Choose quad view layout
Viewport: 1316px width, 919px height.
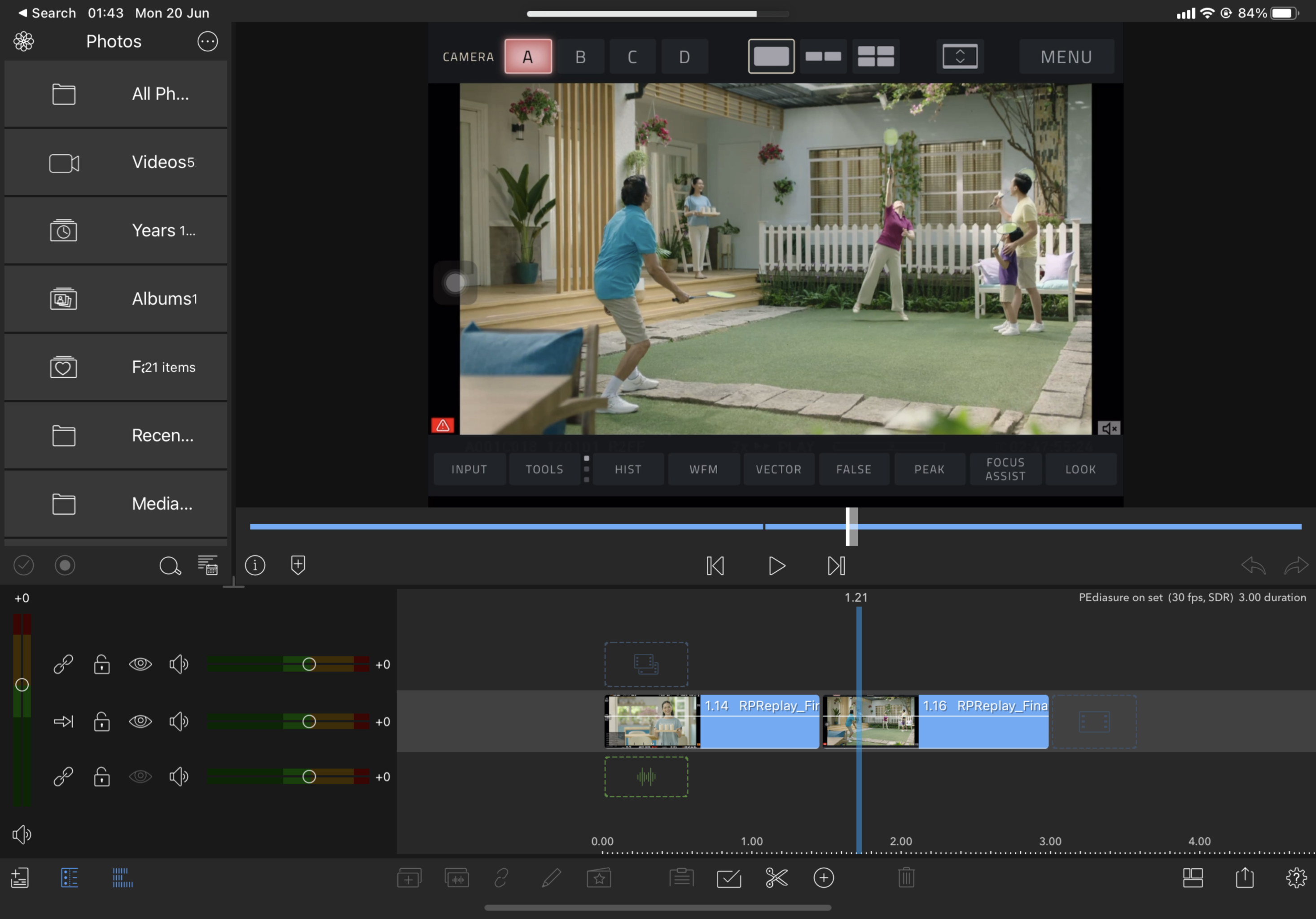875,56
